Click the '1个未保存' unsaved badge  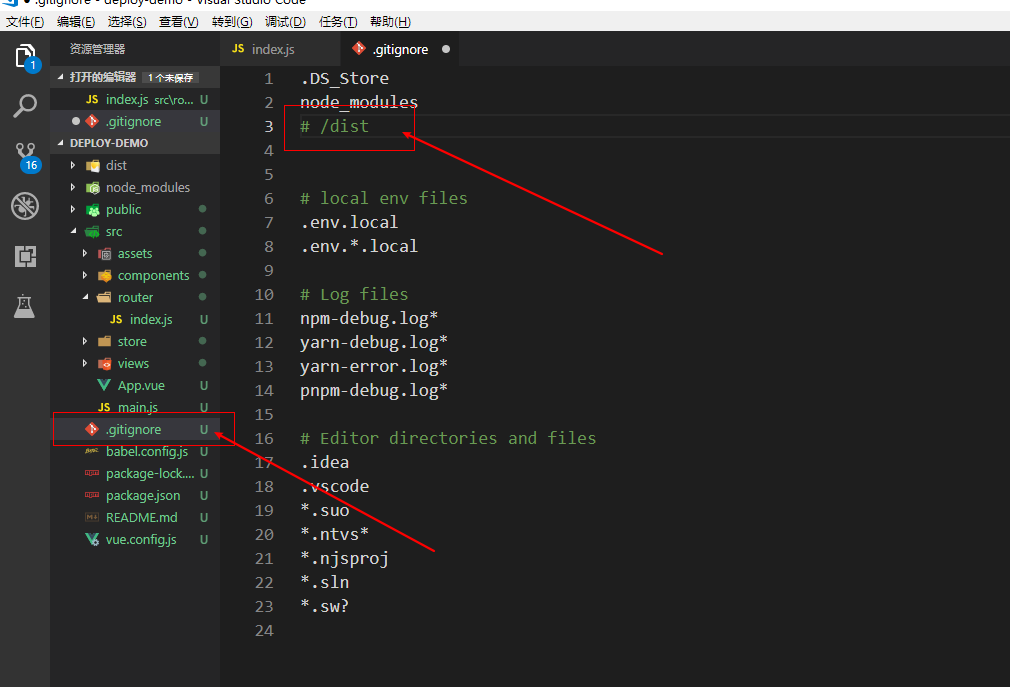(170, 77)
